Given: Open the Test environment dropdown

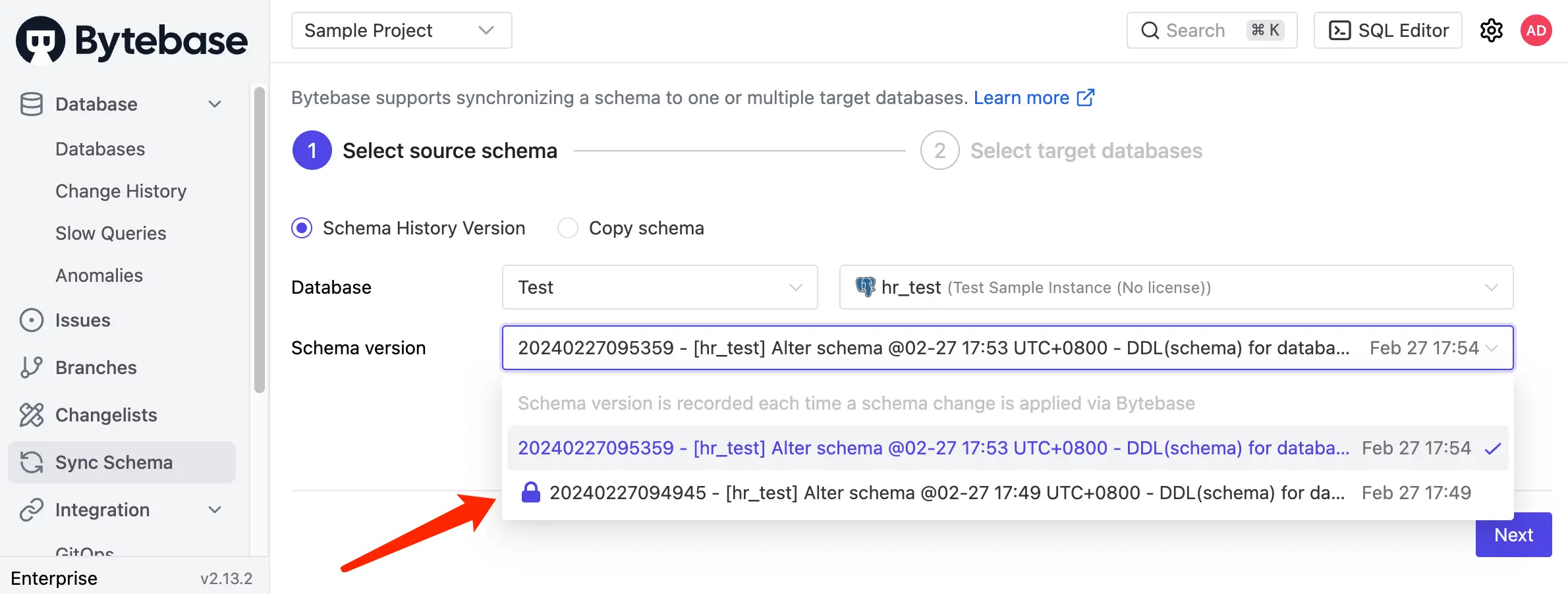Looking at the screenshot, I should [659, 287].
